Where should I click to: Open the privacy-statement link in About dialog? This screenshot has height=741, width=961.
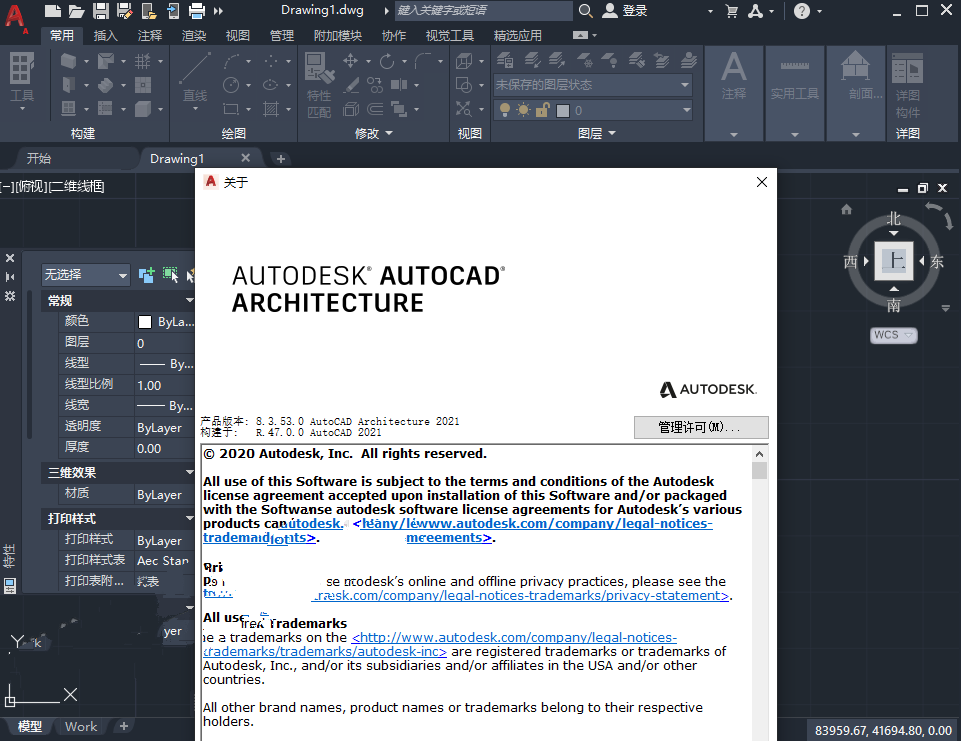click(x=520, y=596)
